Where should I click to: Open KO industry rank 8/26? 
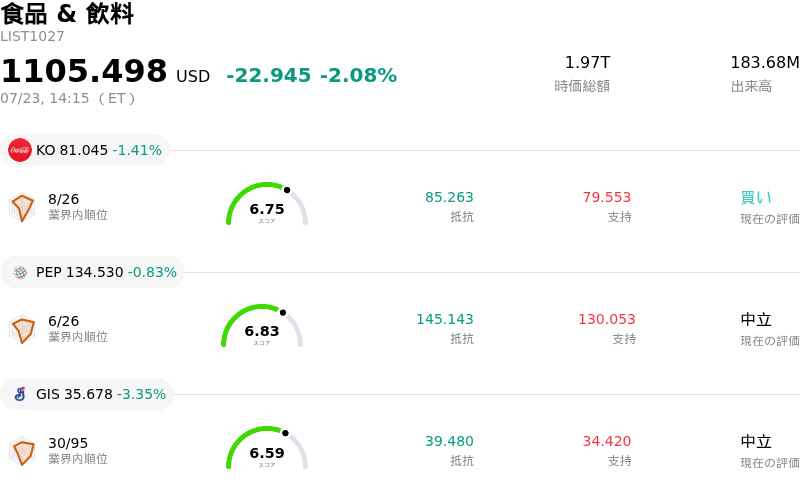click(x=64, y=199)
